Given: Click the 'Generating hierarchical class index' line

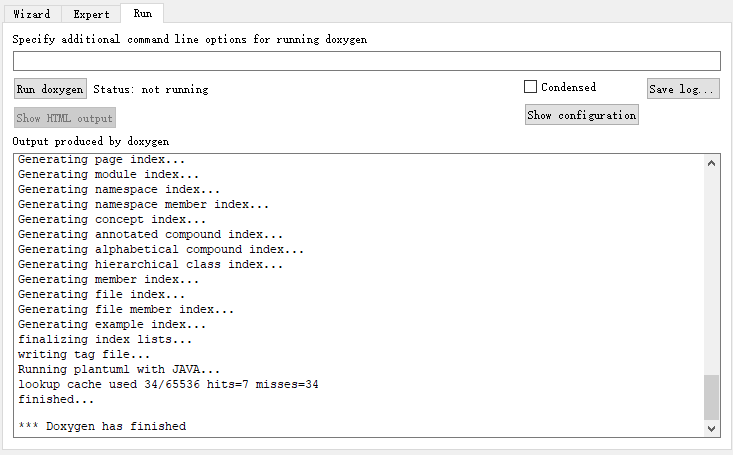Looking at the screenshot, I should tap(150, 264).
